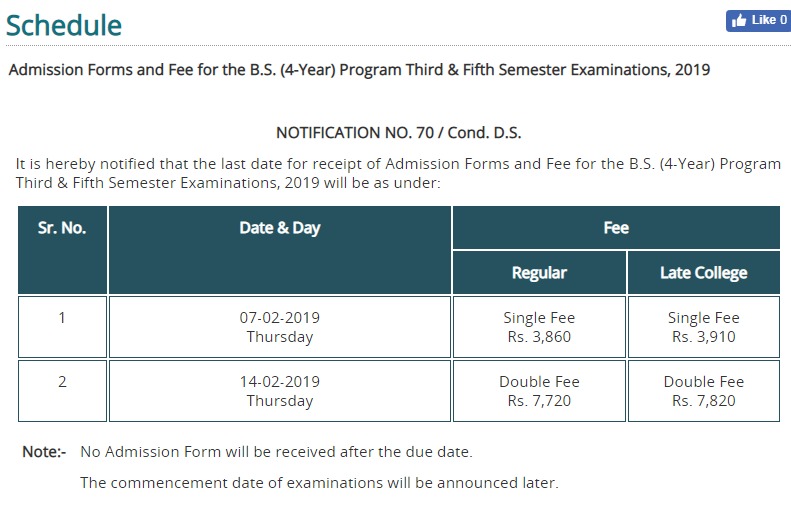Click the Schedule page heading
This screenshot has width=791, height=515.
[64, 26]
